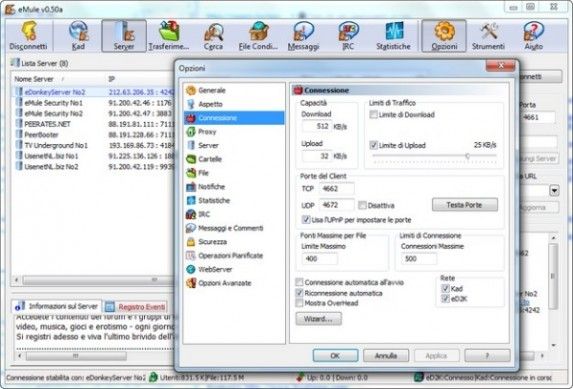Open the Aiuto help toolbar icon
Viewport: 573px width, 389px height.
pyautogui.click(x=534, y=35)
